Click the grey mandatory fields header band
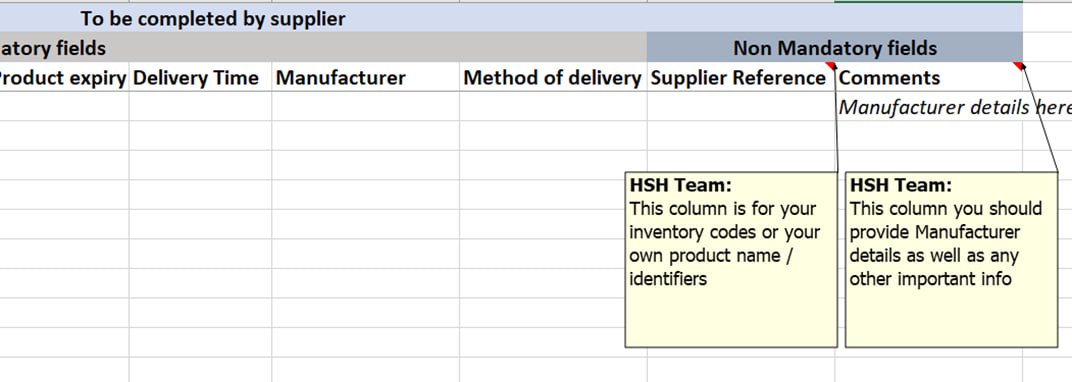1072x382 pixels. click(x=323, y=48)
